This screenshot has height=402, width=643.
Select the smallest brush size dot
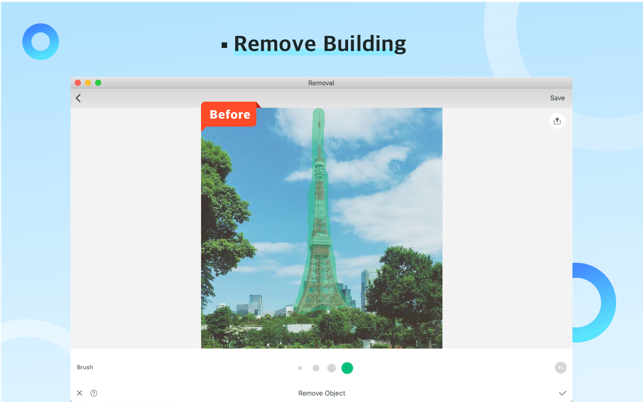300,368
